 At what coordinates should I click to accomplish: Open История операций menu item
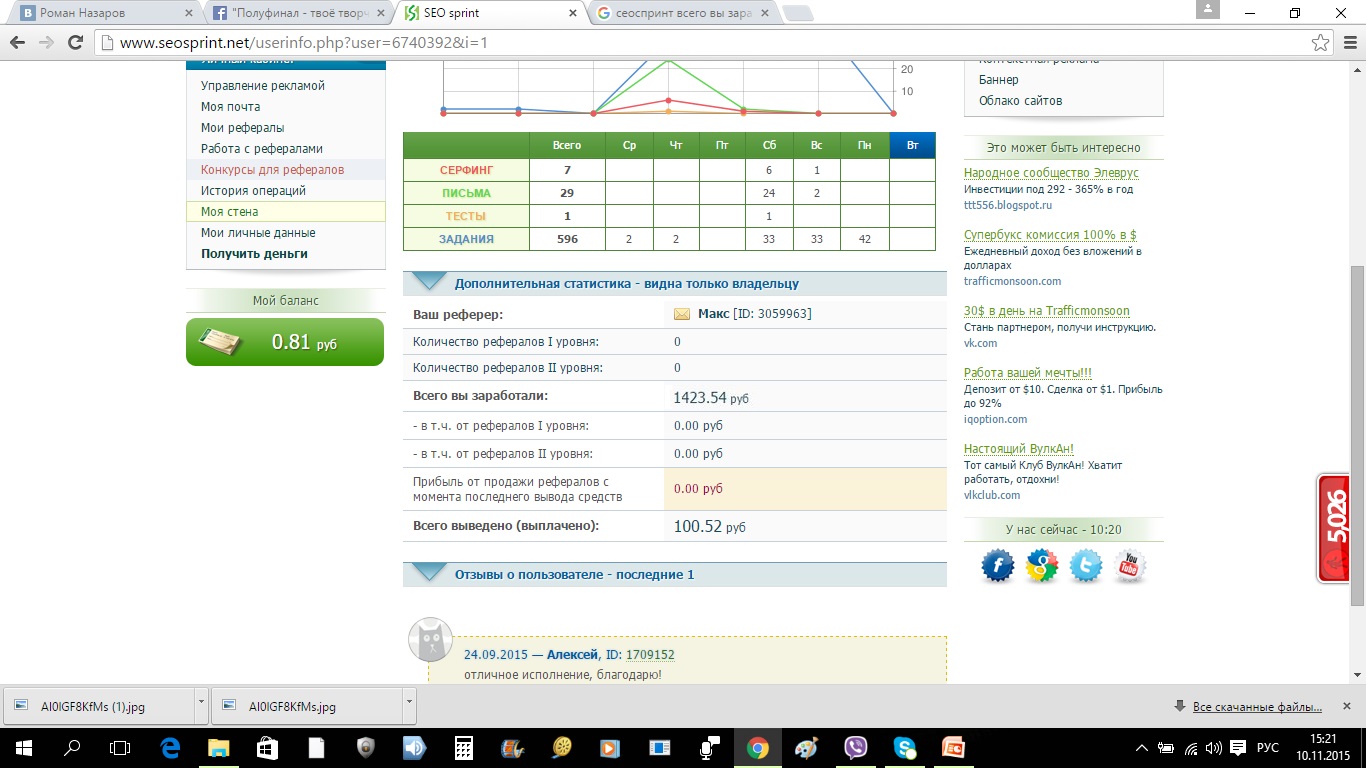(x=253, y=191)
